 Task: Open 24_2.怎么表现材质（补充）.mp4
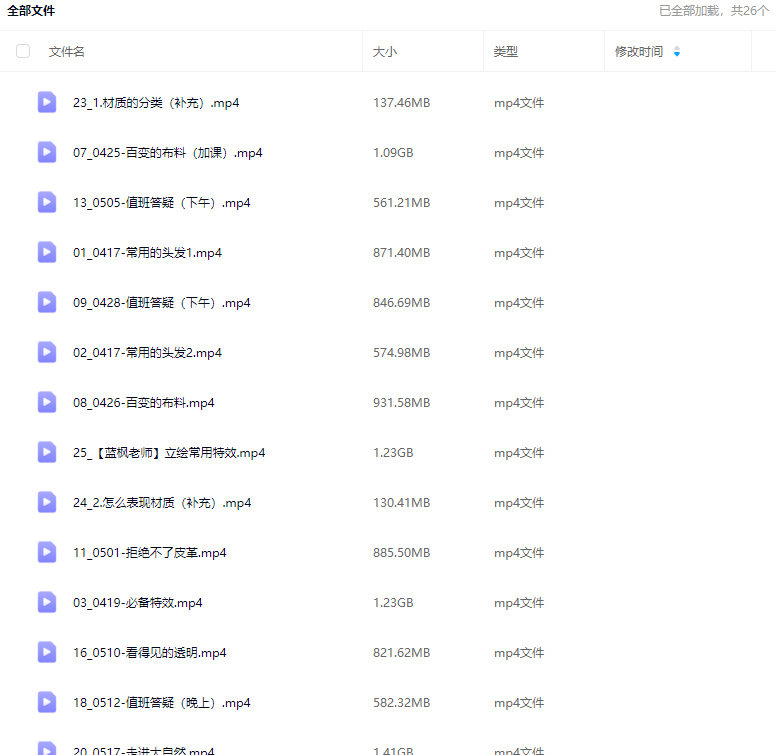[162, 503]
